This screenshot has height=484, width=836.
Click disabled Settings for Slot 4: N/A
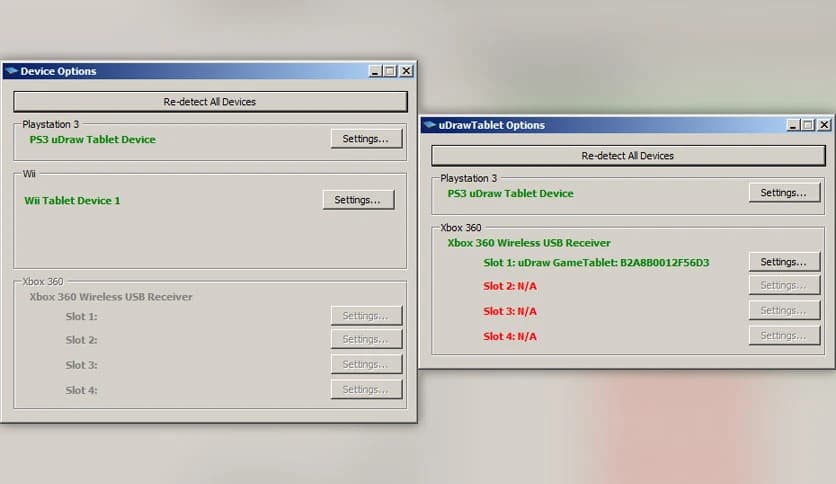pos(784,335)
